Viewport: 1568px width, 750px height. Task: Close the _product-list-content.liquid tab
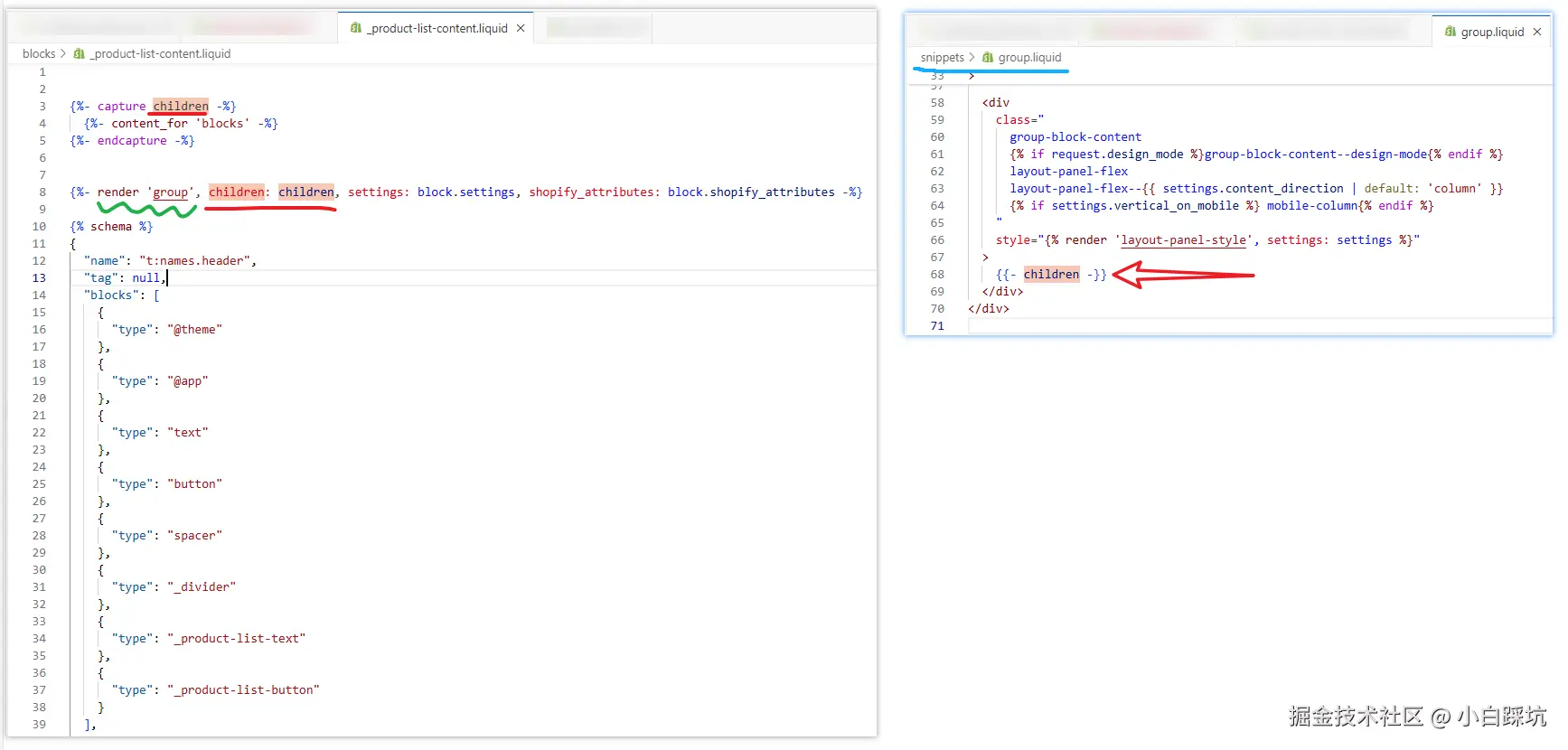pyautogui.click(x=521, y=28)
